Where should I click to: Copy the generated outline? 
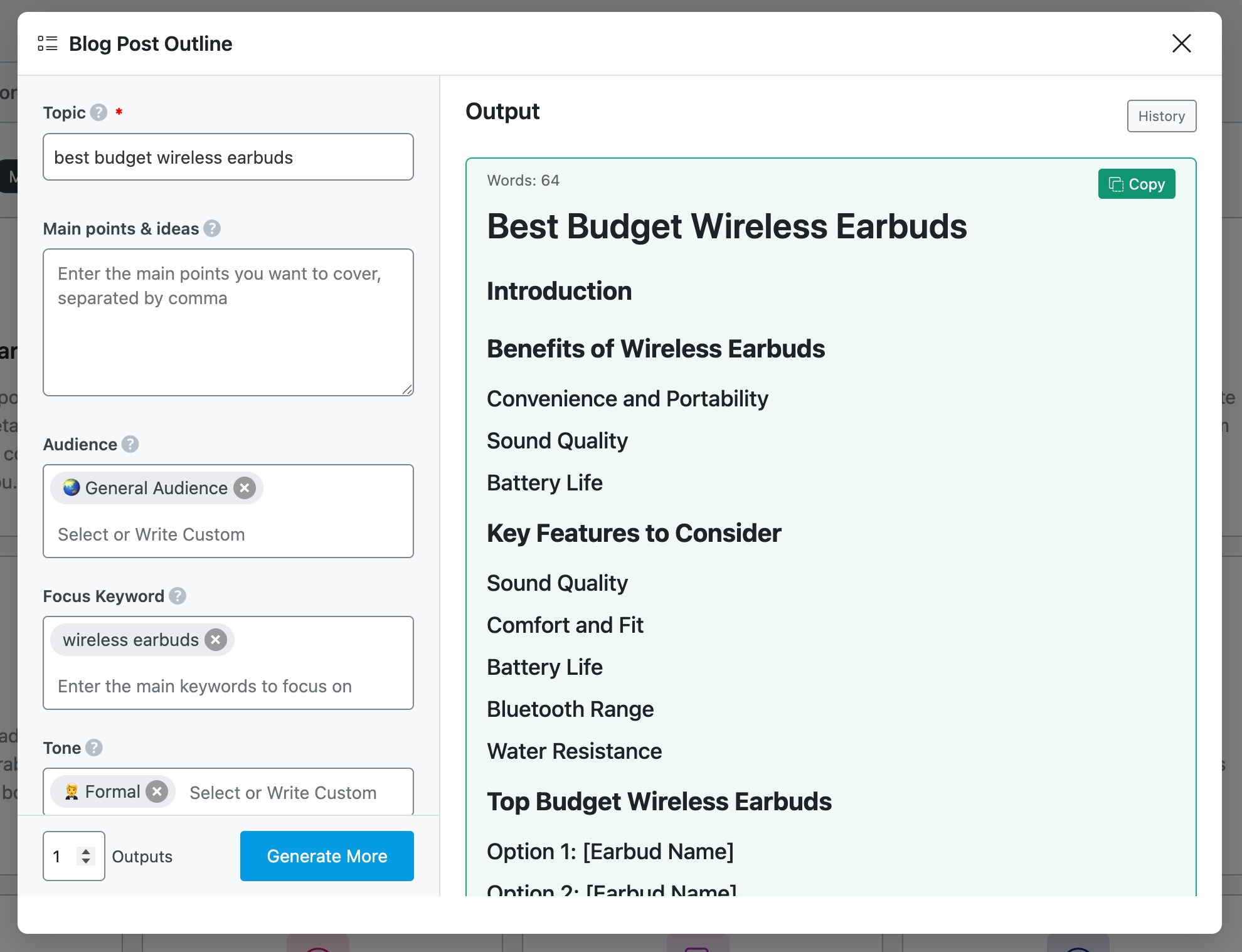click(1137, 184)
